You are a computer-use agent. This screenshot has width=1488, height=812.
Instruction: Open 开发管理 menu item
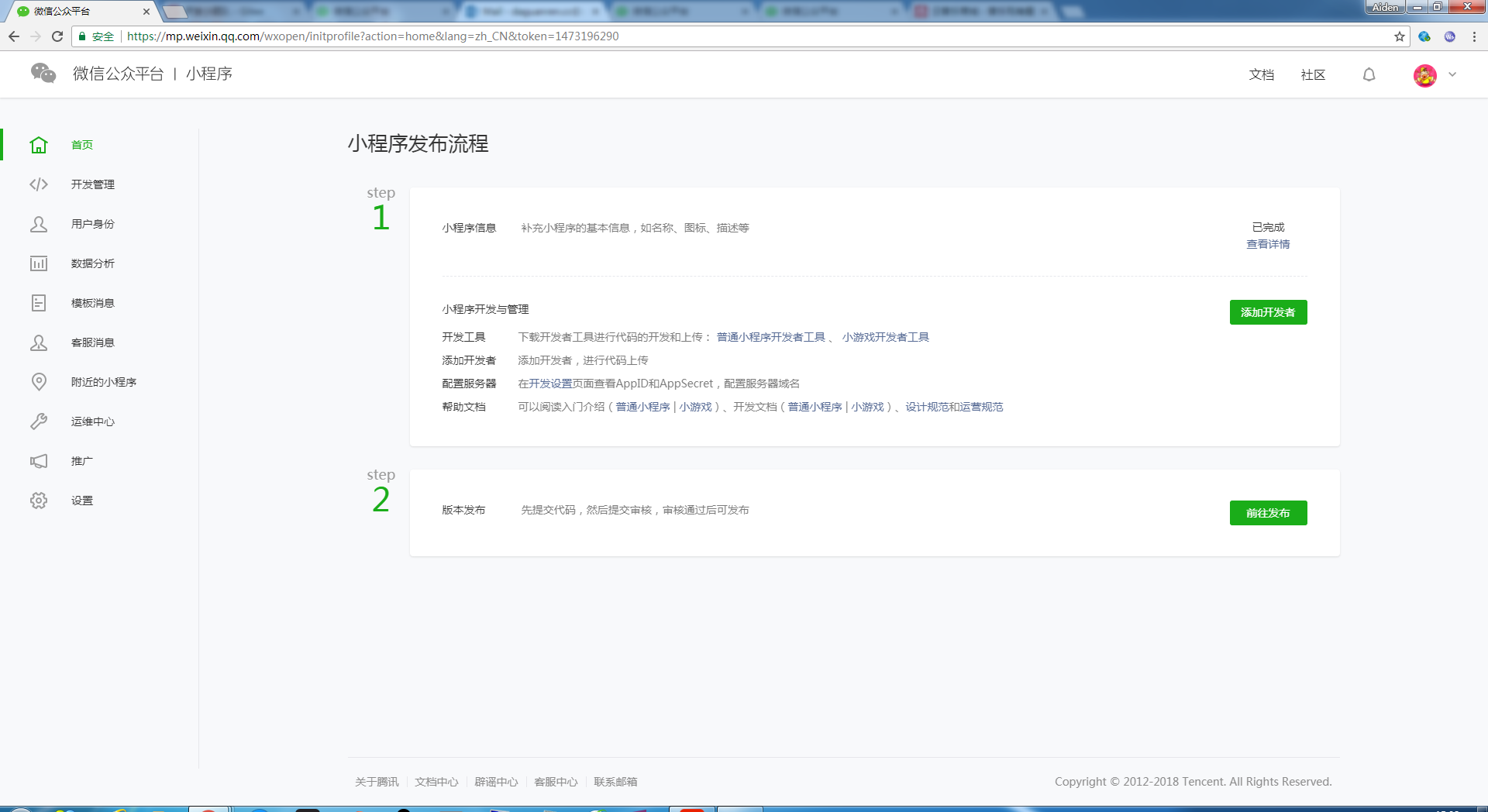[93, 184]
